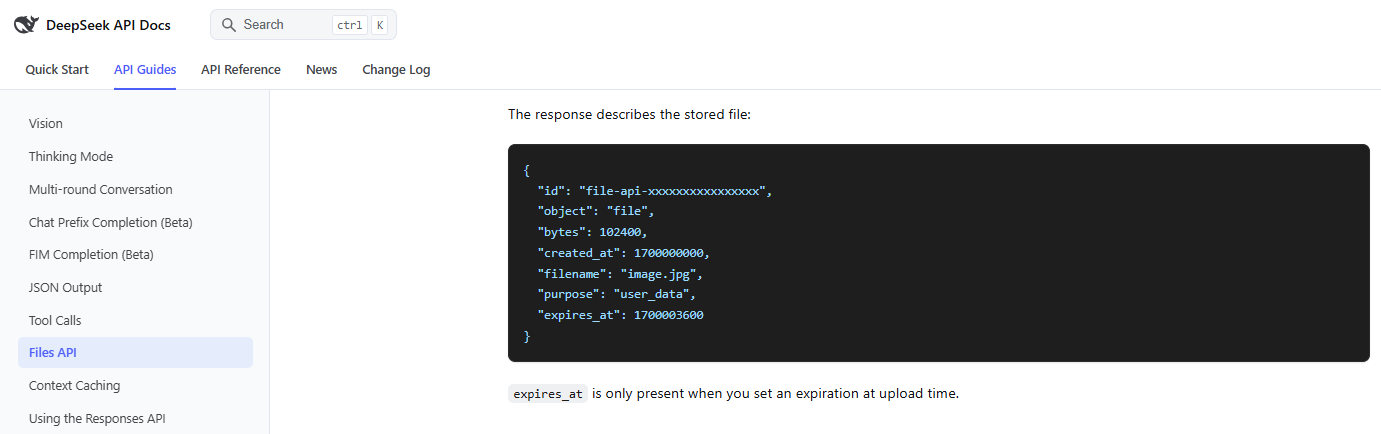Switch to the Quick Start tab
The image size is (1381, 434).
[57, 70]
